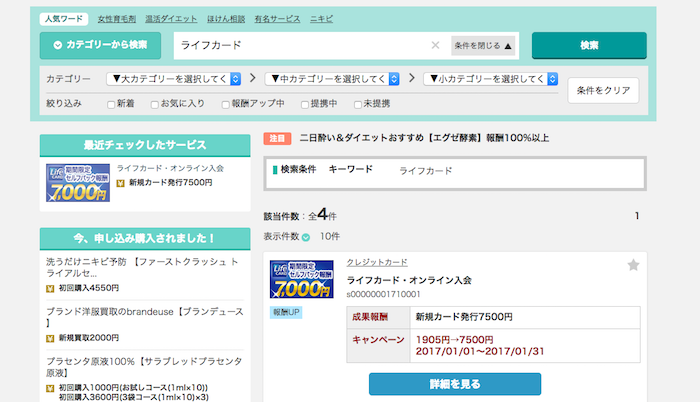Tick the 未提携 filter checkbox
The image size is (700, 402).
[358, 105]
